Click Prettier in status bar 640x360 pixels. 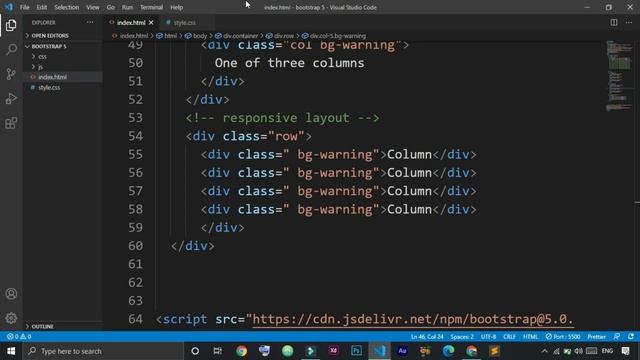tap(596, 337)
